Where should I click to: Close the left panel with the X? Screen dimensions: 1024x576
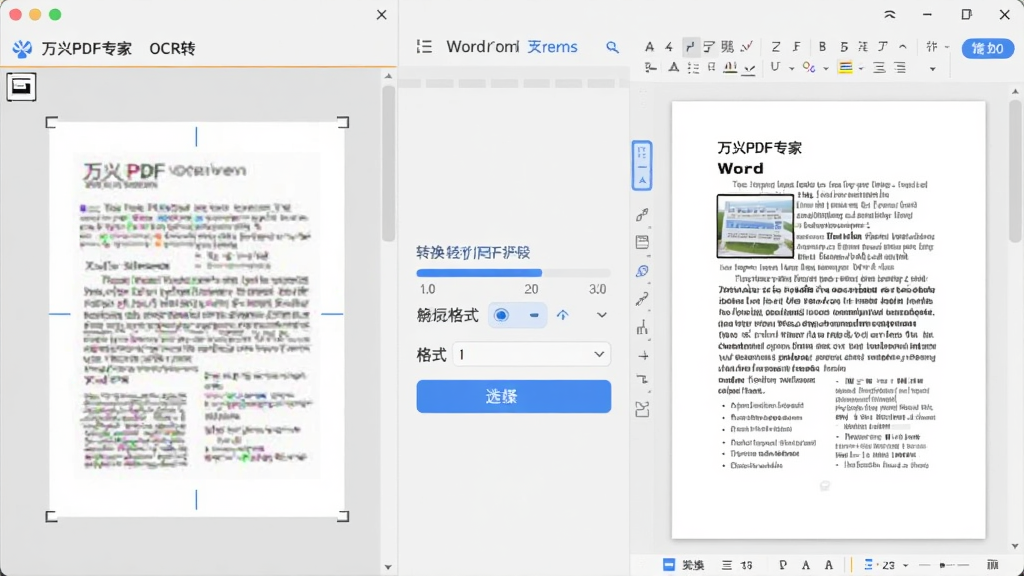click(x=381, y=14)
